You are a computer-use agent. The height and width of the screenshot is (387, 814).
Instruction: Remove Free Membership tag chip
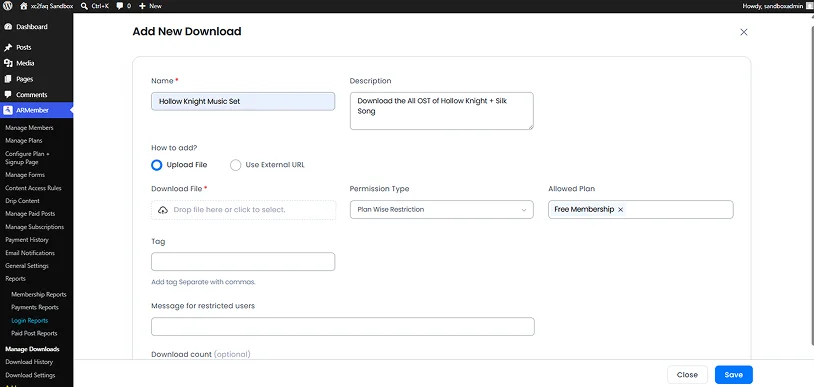click(x=620, y=210)
